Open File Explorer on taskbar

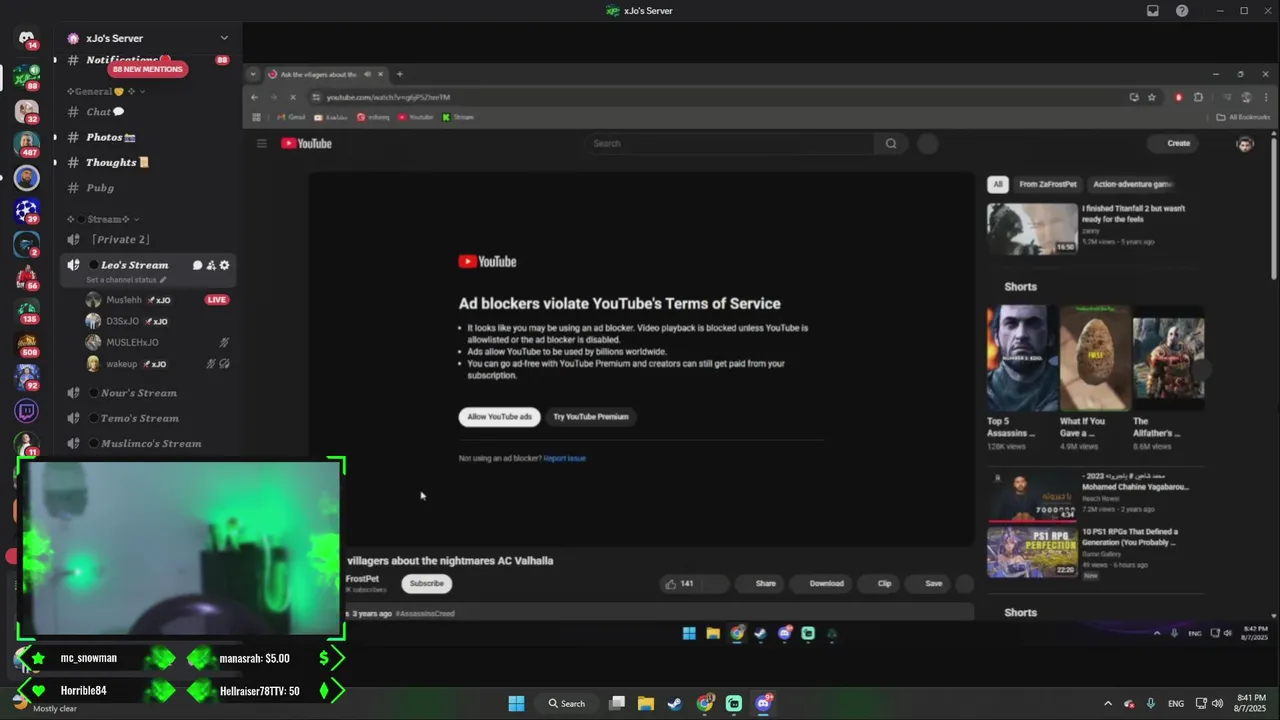646,703
